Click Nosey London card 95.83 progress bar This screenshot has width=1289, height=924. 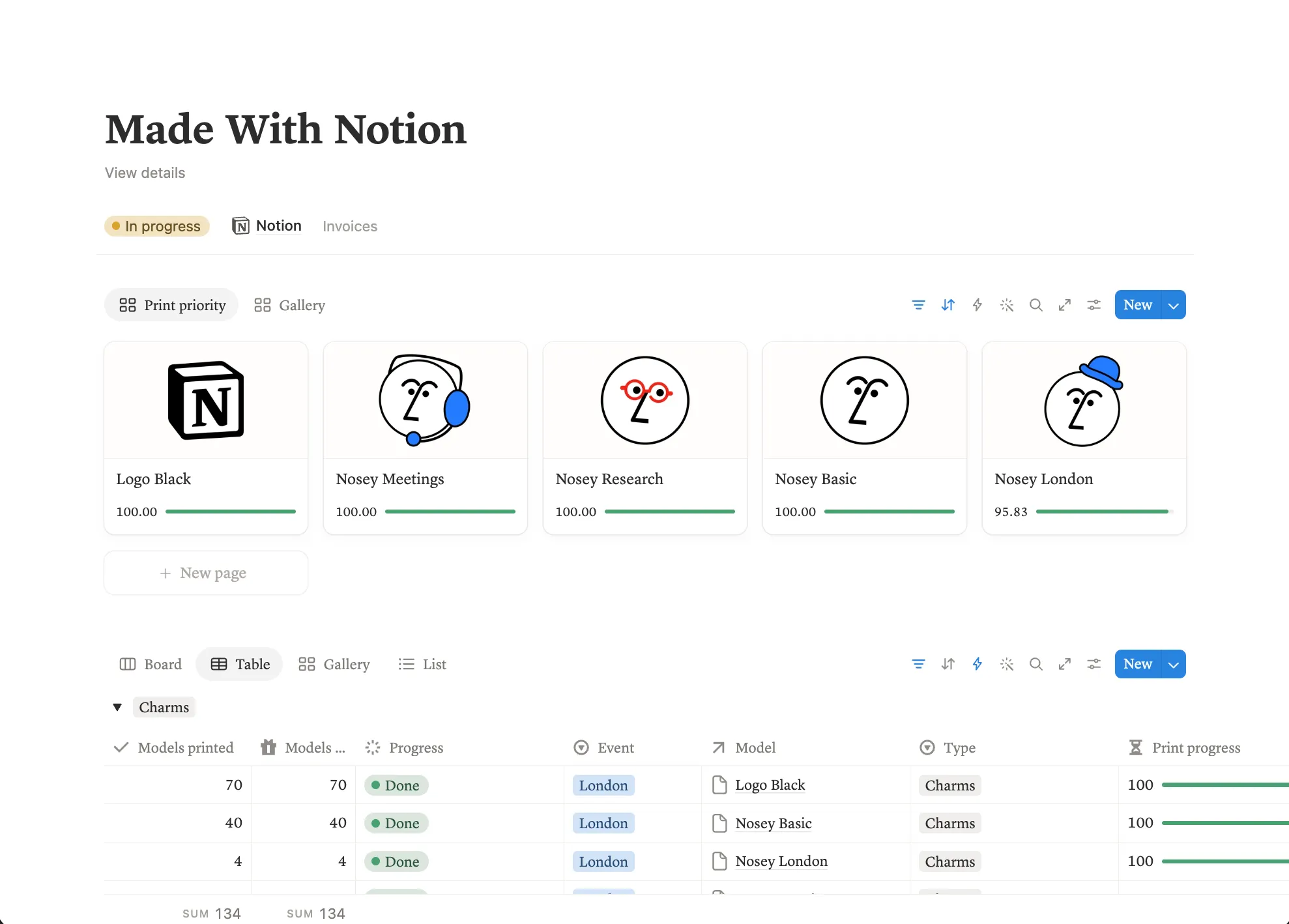point(1105,512)
